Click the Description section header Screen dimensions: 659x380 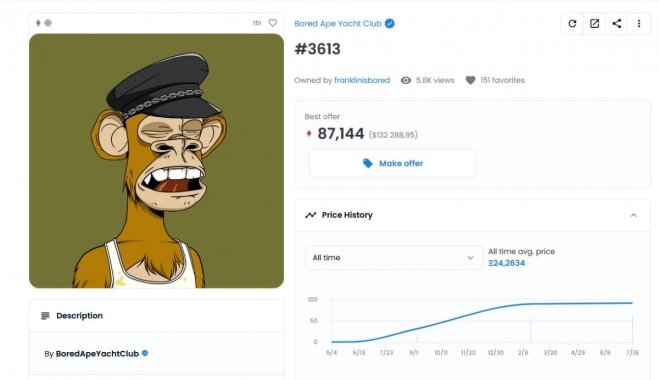coord(156,316)
